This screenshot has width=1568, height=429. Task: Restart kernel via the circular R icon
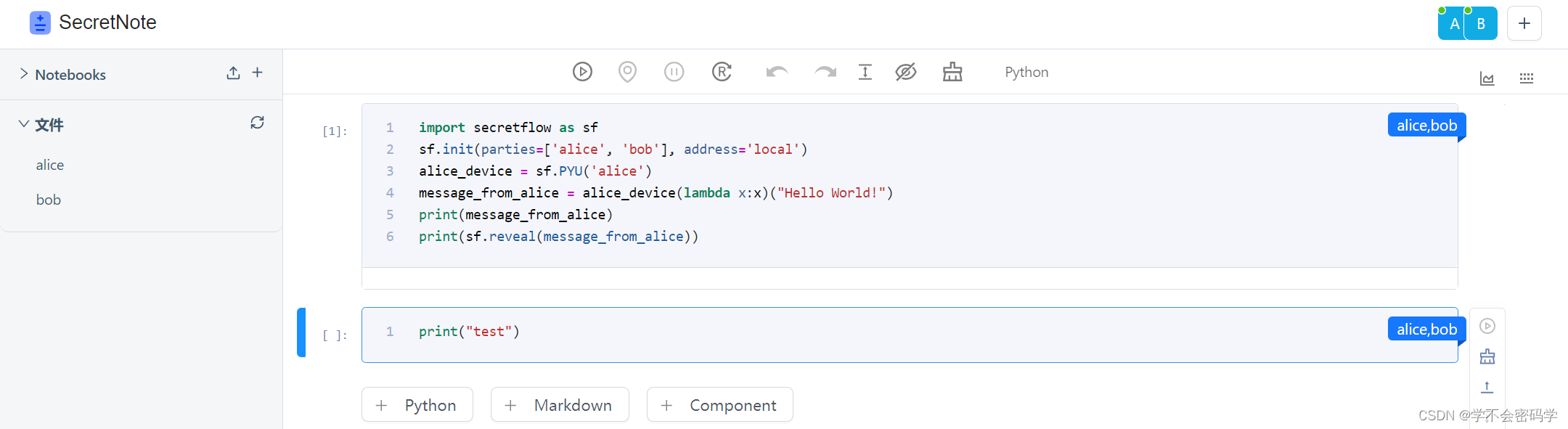pyautogui.click(x=722, y=72)
